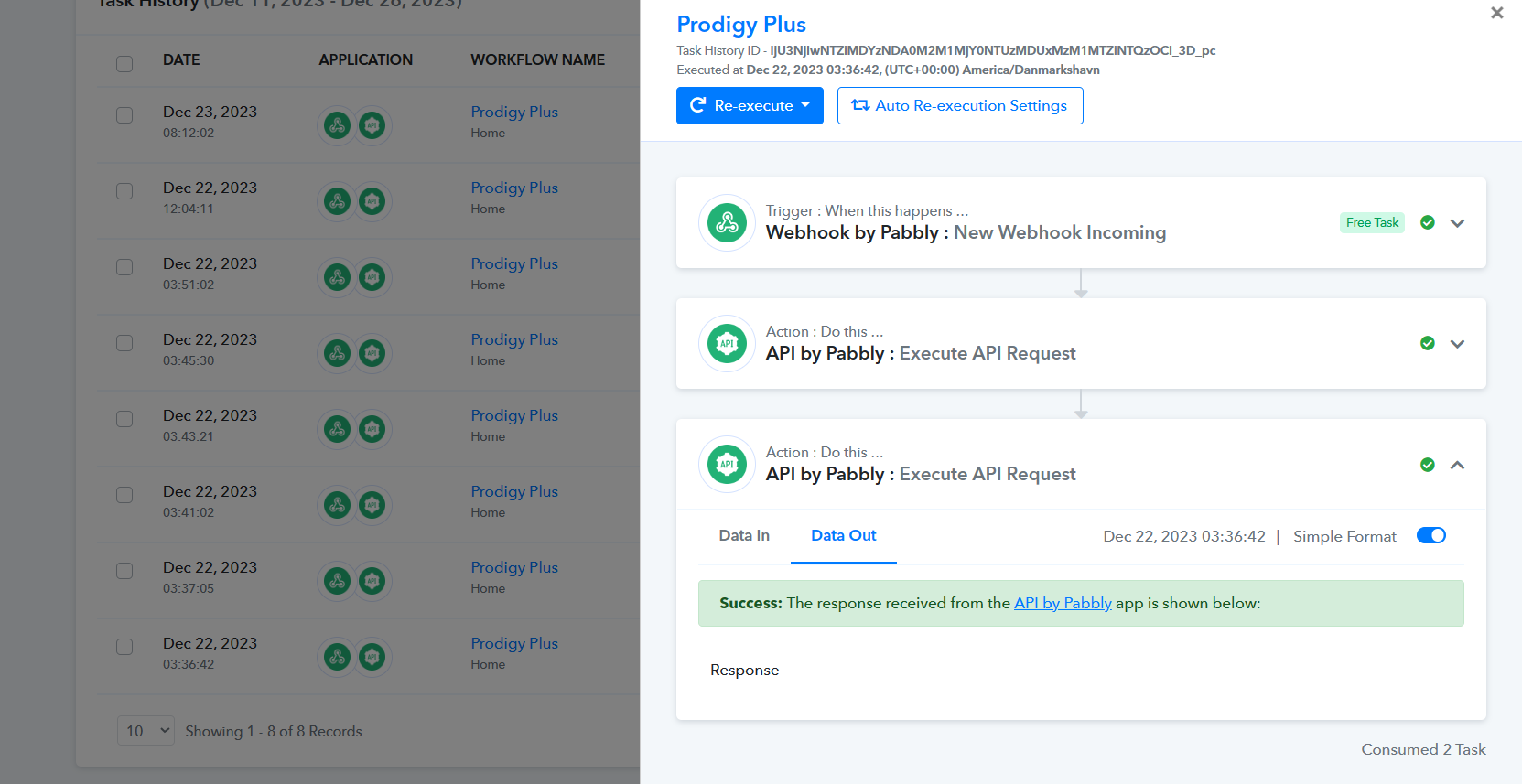This screenshot has height=784, width=1522.
Task: Click Webhook icon in 03:51:02 row
Action: [338, 277]
